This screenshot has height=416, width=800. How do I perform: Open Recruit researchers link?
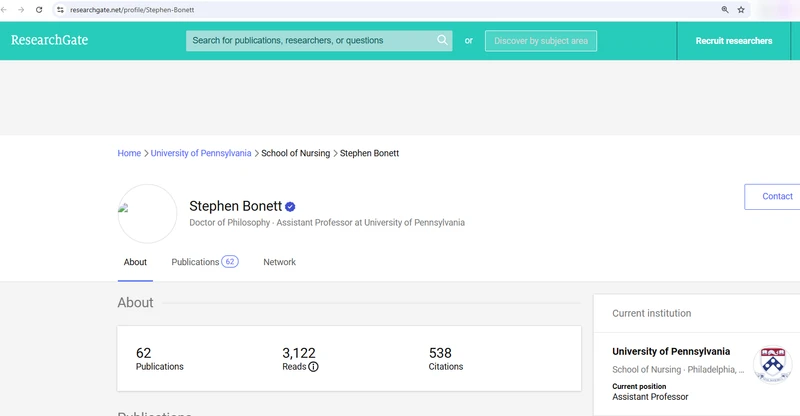click(x=734, y=41)
